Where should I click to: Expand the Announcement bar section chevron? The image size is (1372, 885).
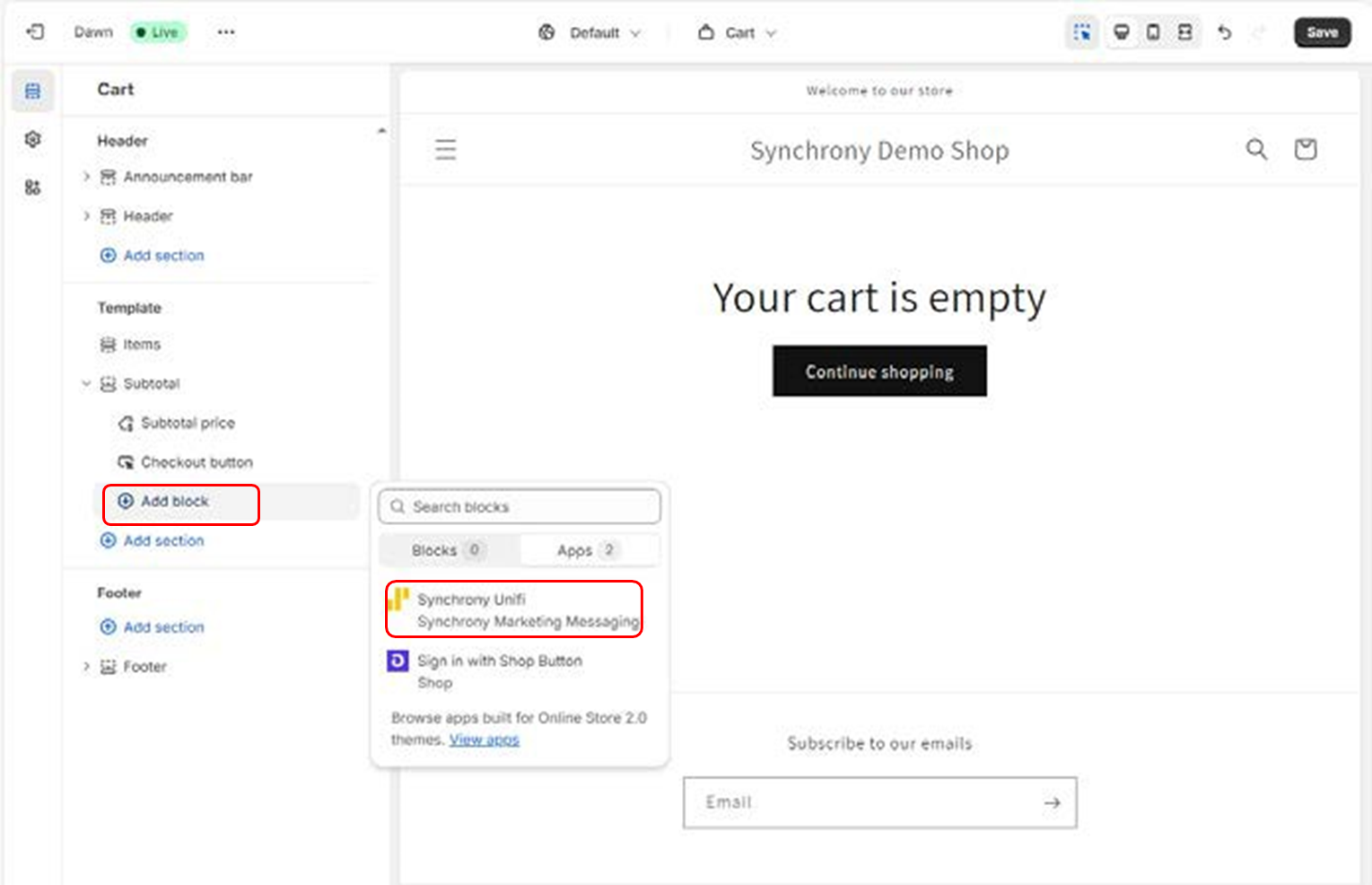(x=86, y=177)
